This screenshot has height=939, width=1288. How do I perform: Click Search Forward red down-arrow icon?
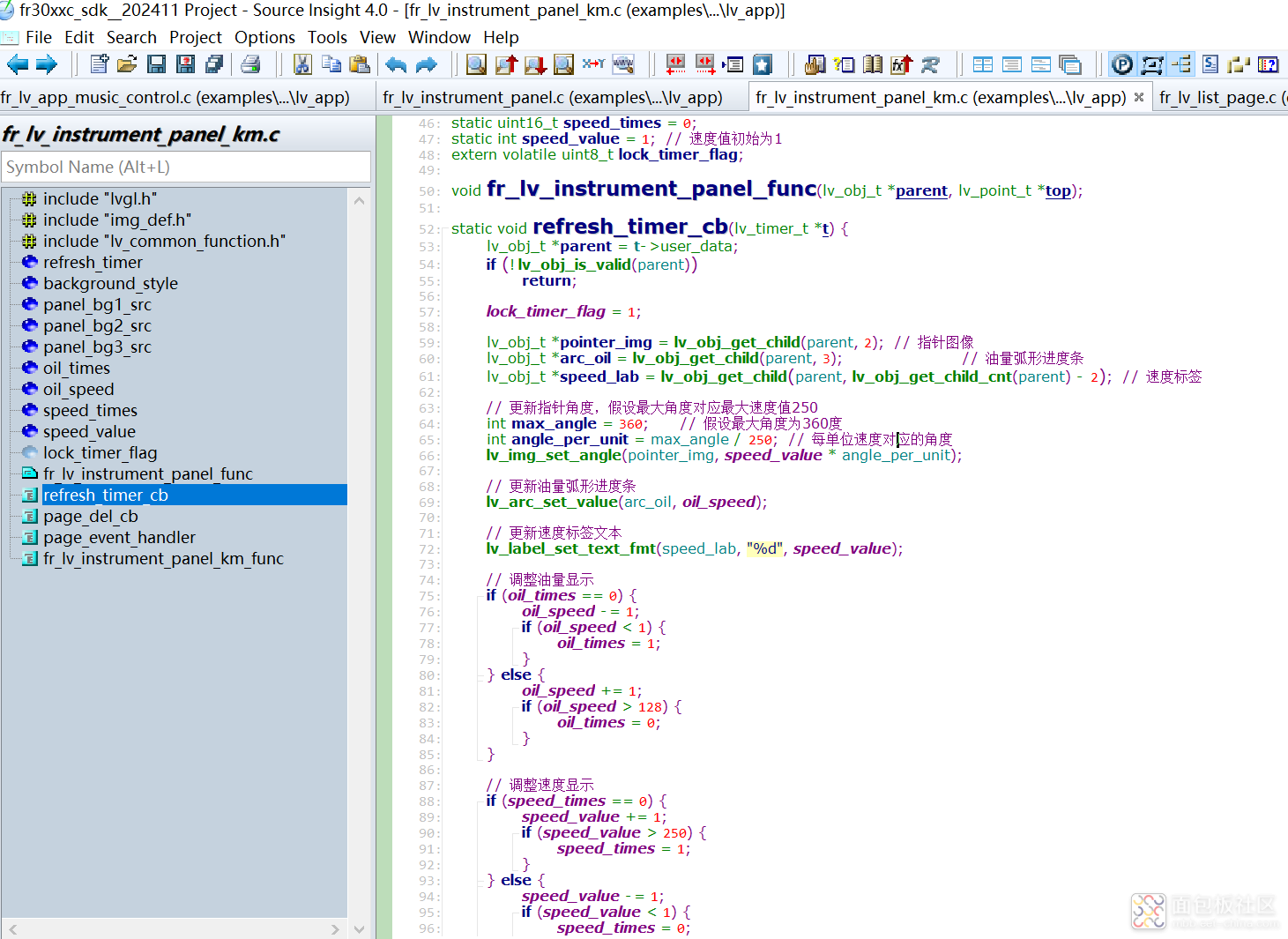tap(535, 64)
